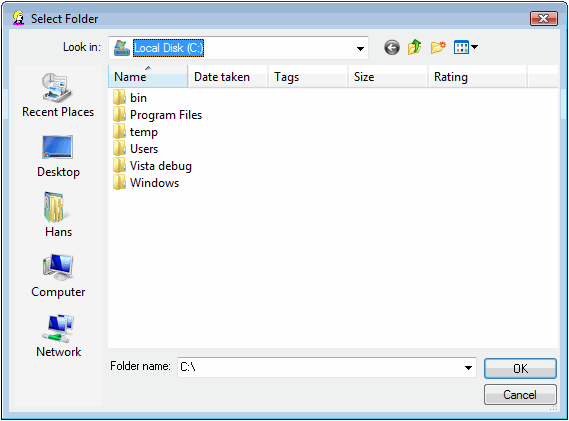Sort by Tags column header
The height and width of the screenshot is (421, 569).
(x=308, y=77)
